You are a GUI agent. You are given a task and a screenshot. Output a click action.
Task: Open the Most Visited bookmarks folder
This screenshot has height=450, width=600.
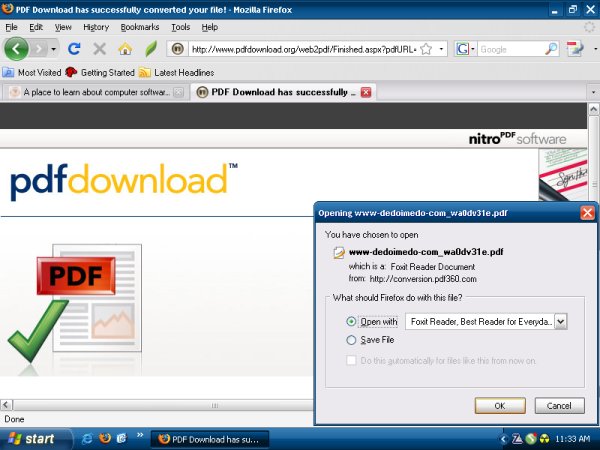(32, 72)
